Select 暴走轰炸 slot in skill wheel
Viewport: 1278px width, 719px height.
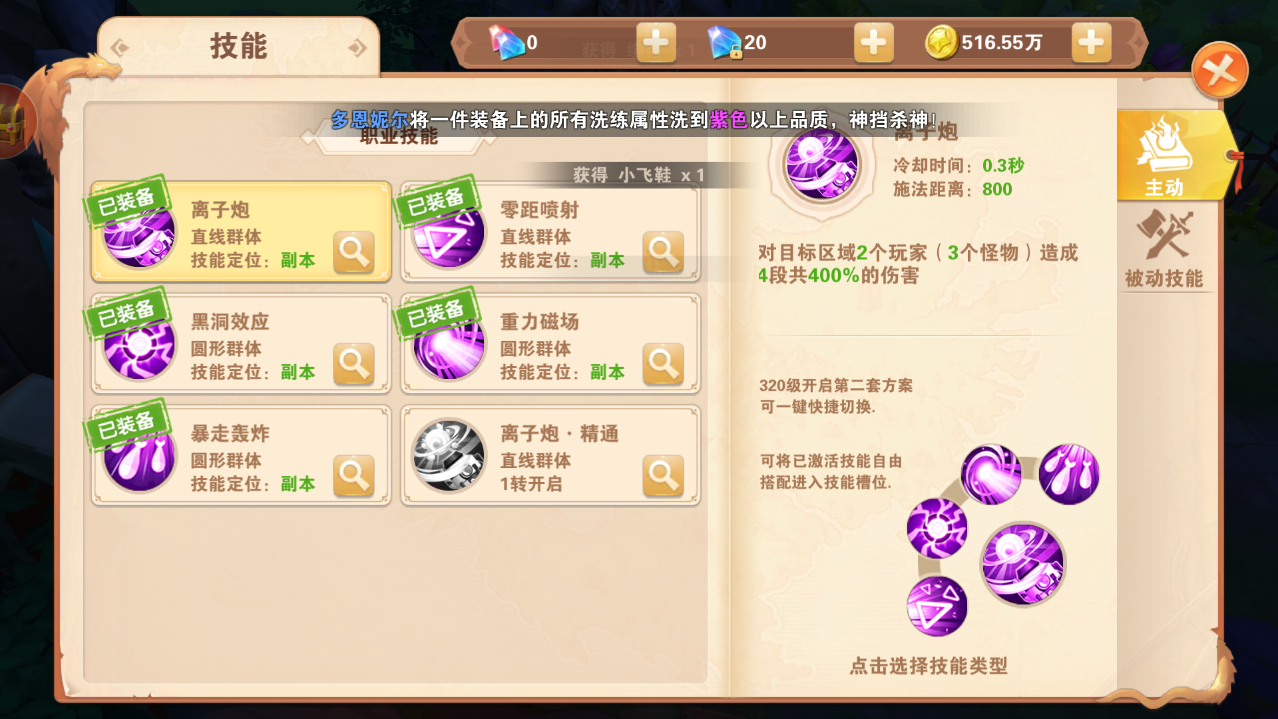tap(1069, 475)
